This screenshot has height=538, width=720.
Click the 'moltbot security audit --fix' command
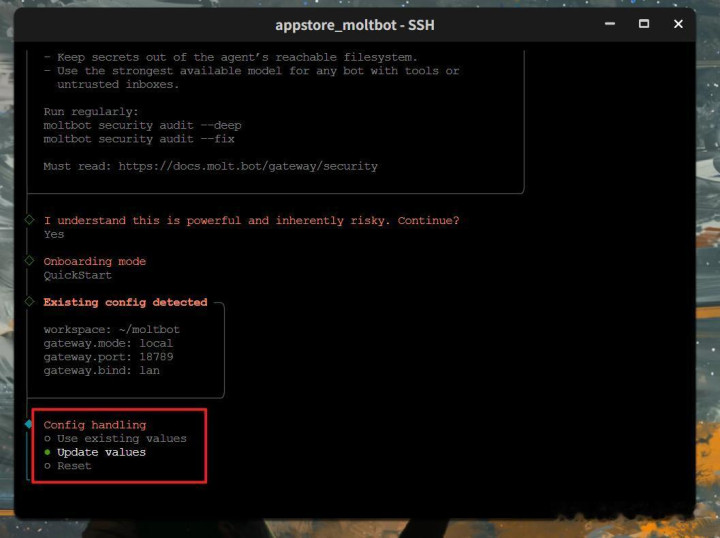click(139, 139)
